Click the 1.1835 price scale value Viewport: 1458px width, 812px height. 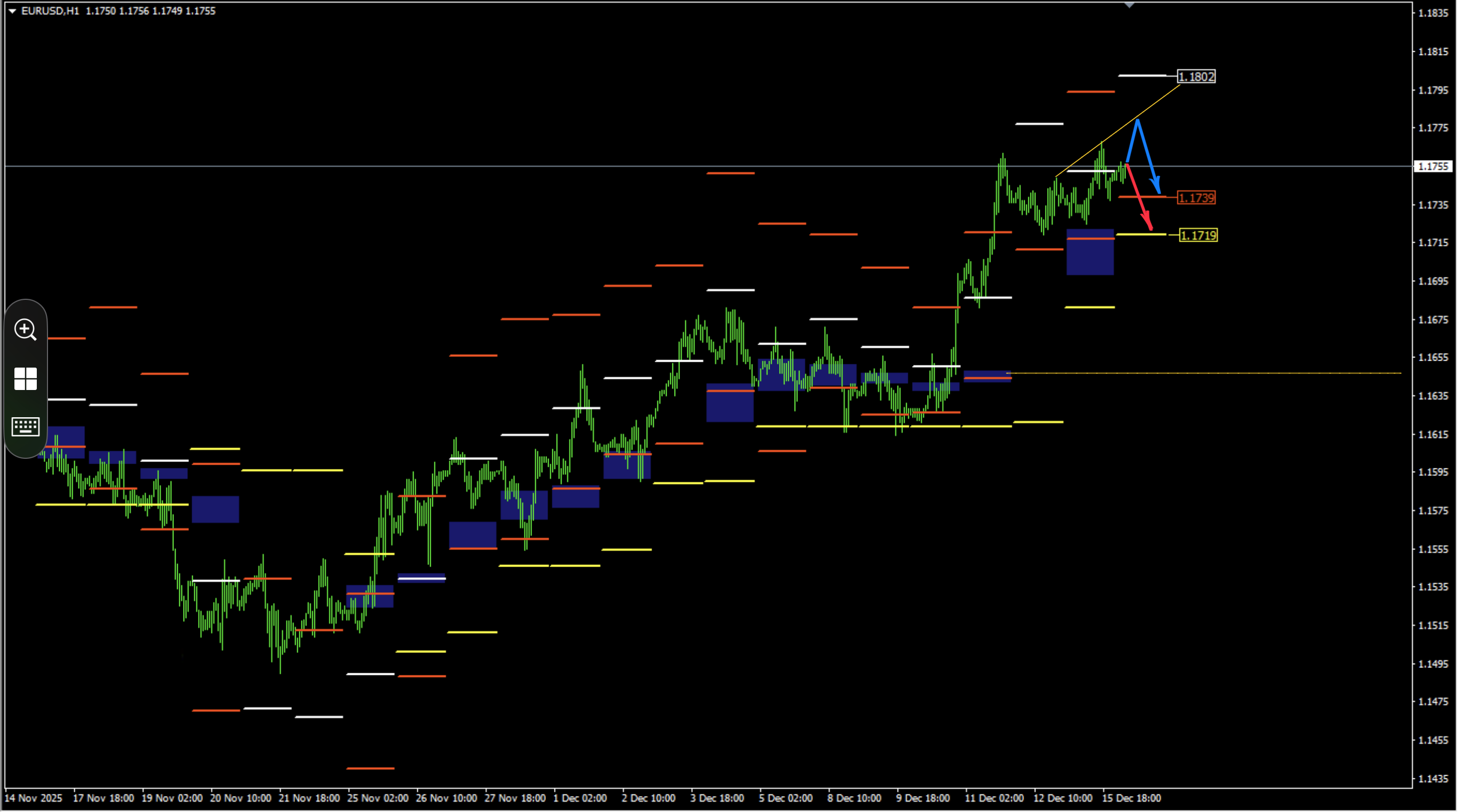1433,13
